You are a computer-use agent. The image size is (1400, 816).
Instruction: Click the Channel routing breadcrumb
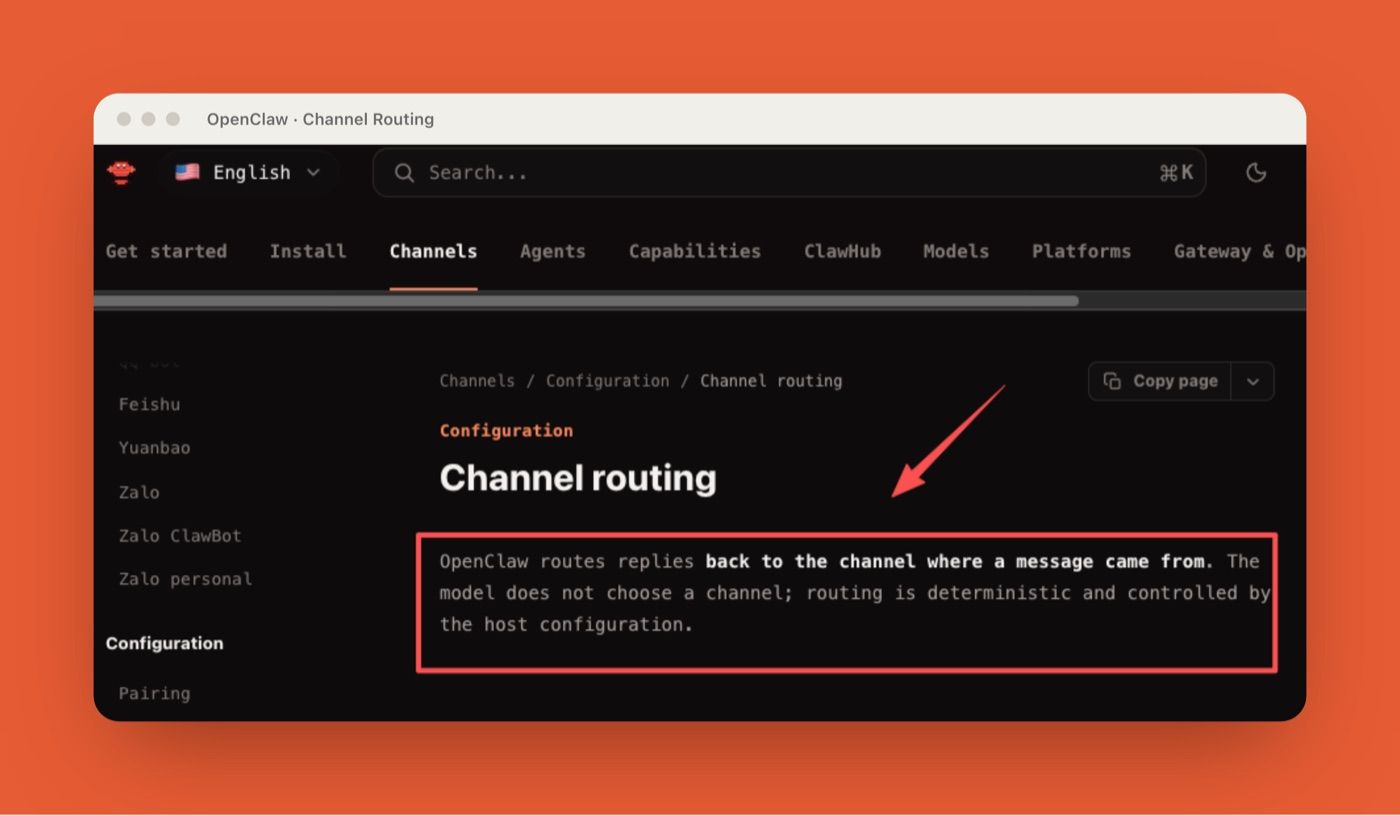coord(771,381)
